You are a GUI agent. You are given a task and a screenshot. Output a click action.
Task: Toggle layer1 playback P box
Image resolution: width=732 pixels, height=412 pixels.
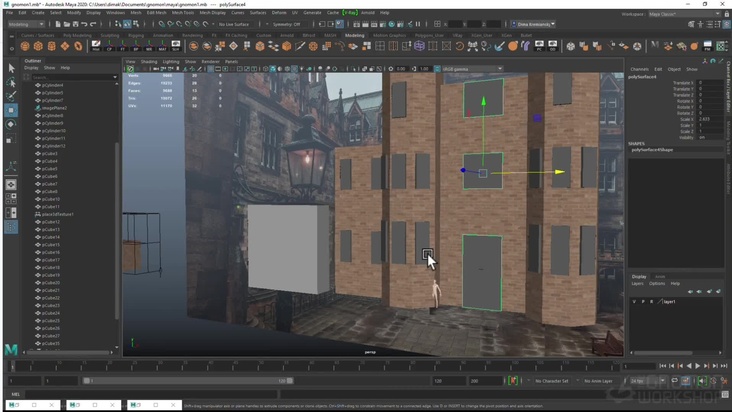click(x=643, y=301)
